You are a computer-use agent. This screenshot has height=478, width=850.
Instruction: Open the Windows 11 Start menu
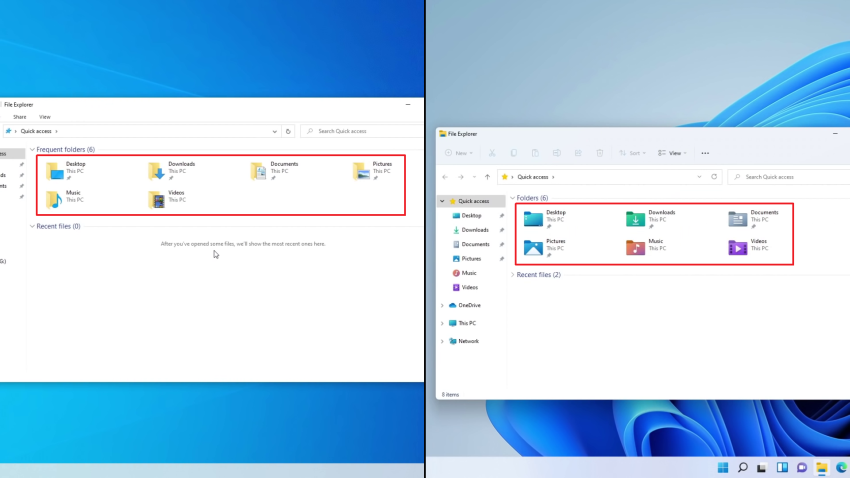pos(723,467)
